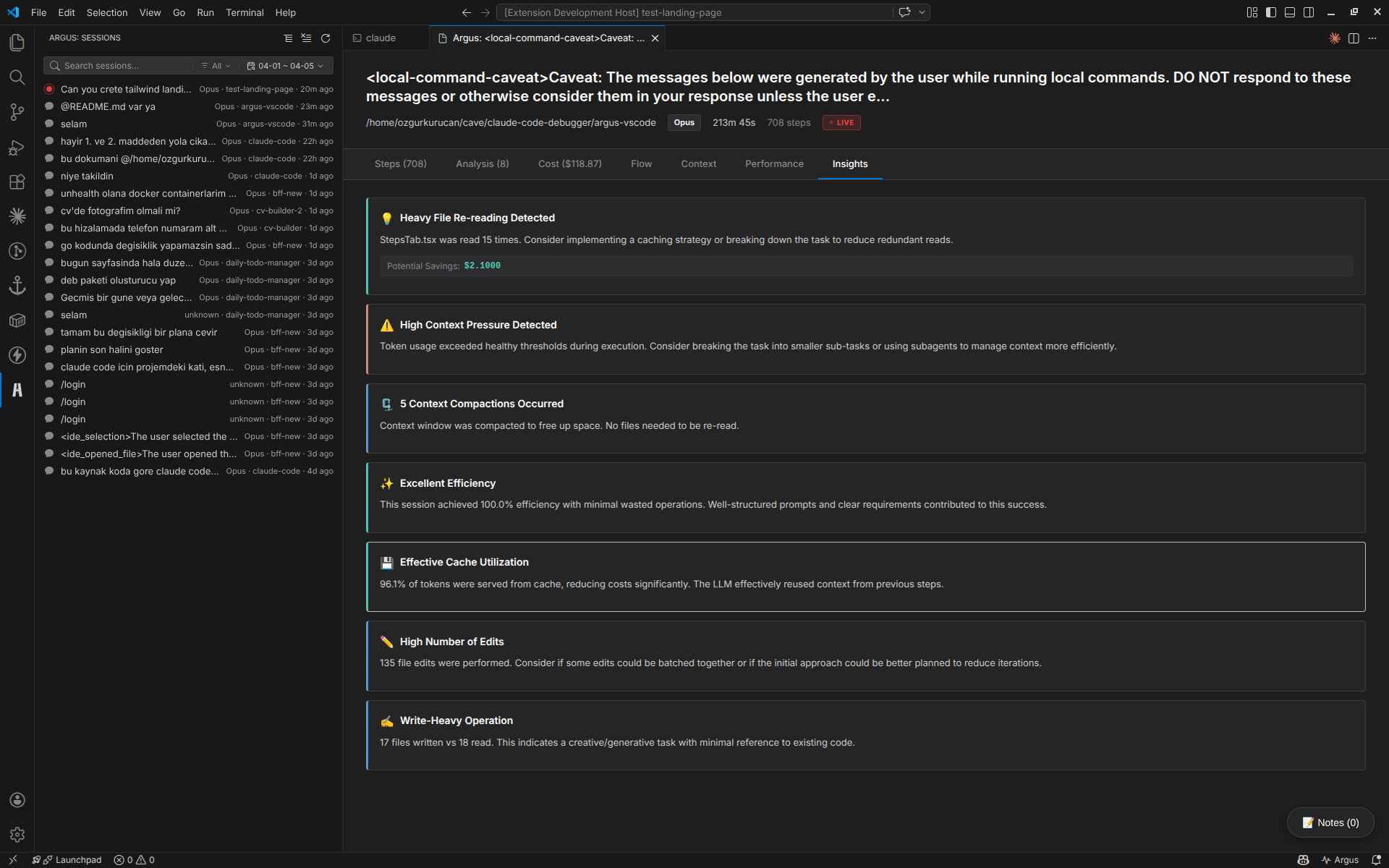Toggle the LIVE indicator on the session
Image resolution: width=1389 pixels, height=868 pixels.
[841, 122]
